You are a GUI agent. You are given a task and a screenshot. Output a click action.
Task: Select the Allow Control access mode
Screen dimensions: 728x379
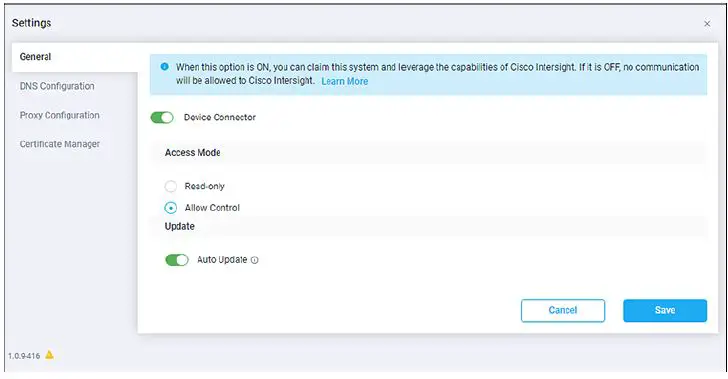pyautogui.click(x=171, y=208)
